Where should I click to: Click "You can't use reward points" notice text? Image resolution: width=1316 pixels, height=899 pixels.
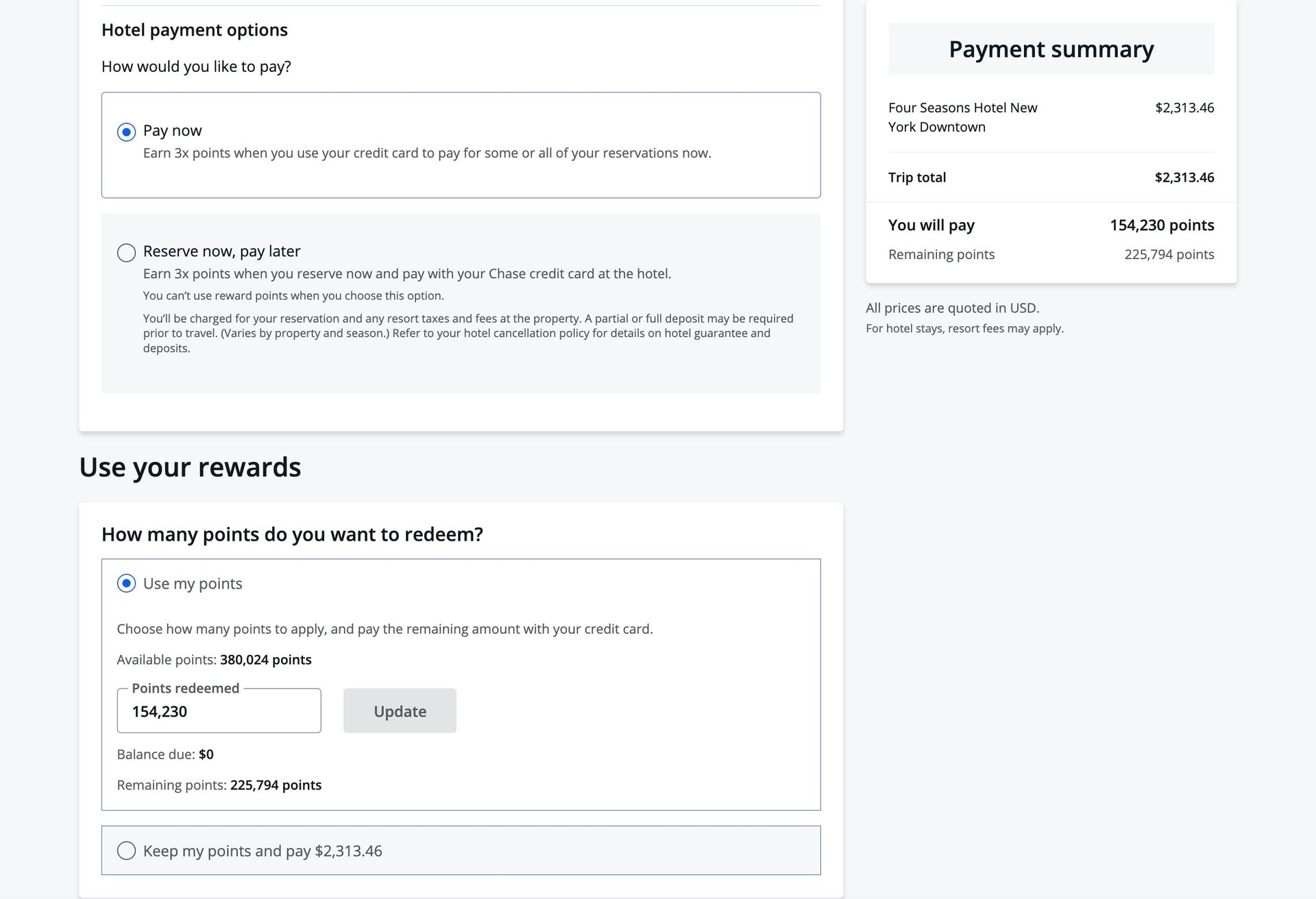tap(293, 296)
